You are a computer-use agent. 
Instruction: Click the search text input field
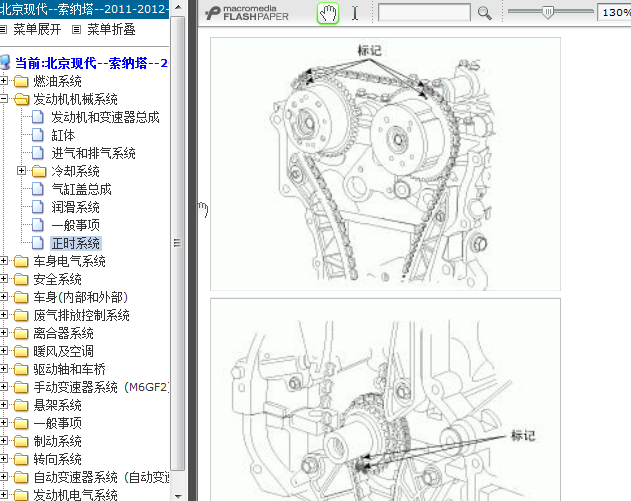[x=424, y=13]
